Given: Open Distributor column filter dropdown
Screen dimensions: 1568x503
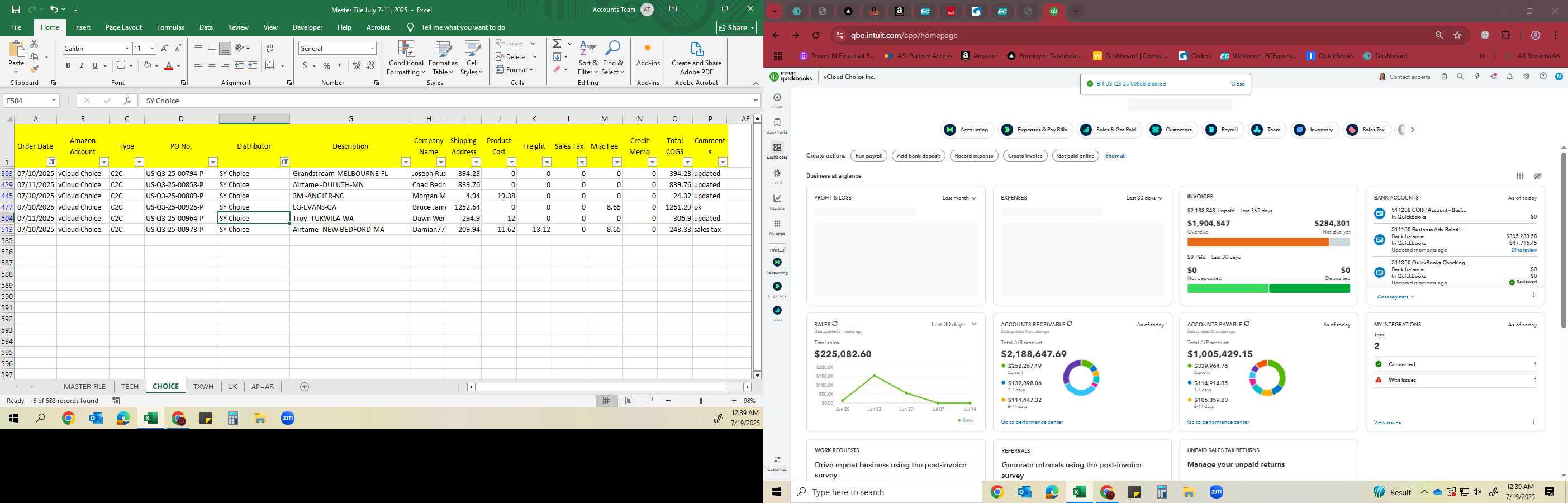Looking at the screenshot, I should click(x=284, y=162).
